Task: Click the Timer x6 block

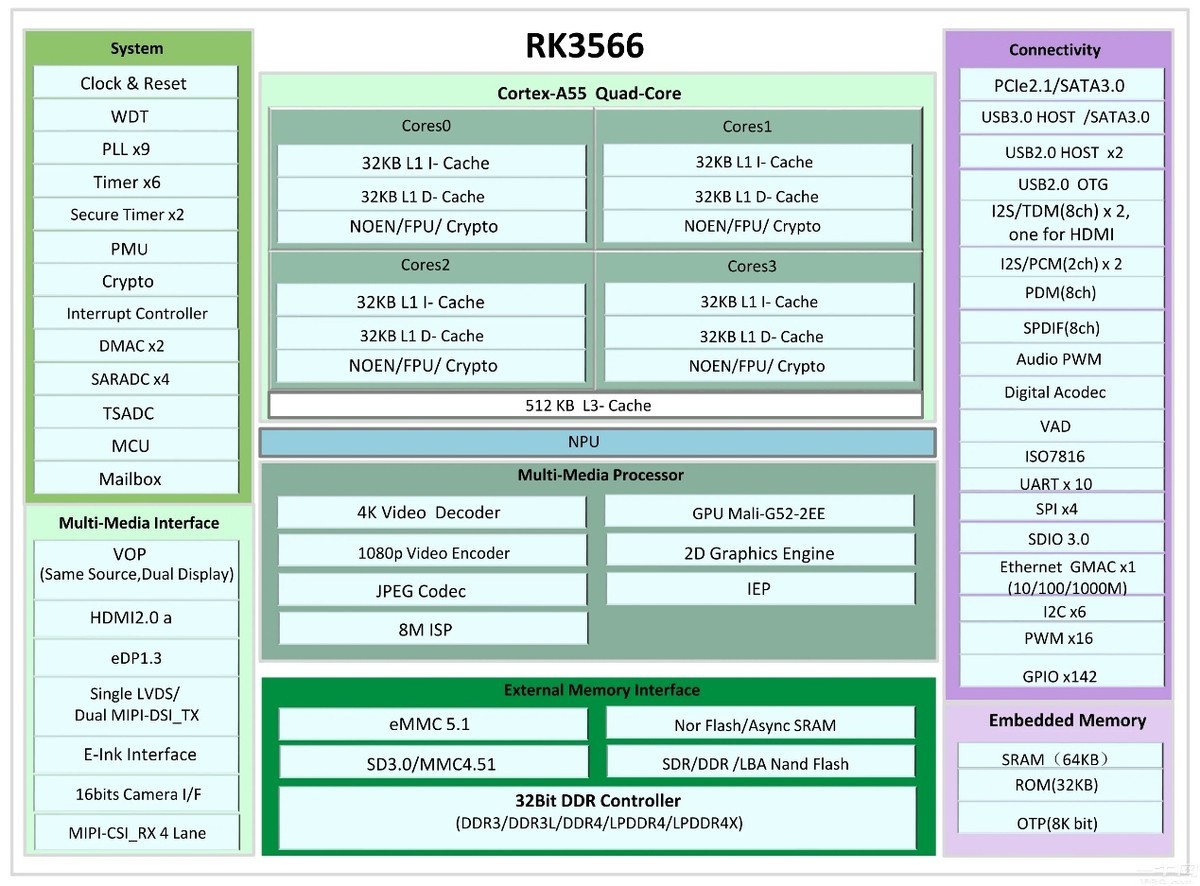Action: point(135,182)
